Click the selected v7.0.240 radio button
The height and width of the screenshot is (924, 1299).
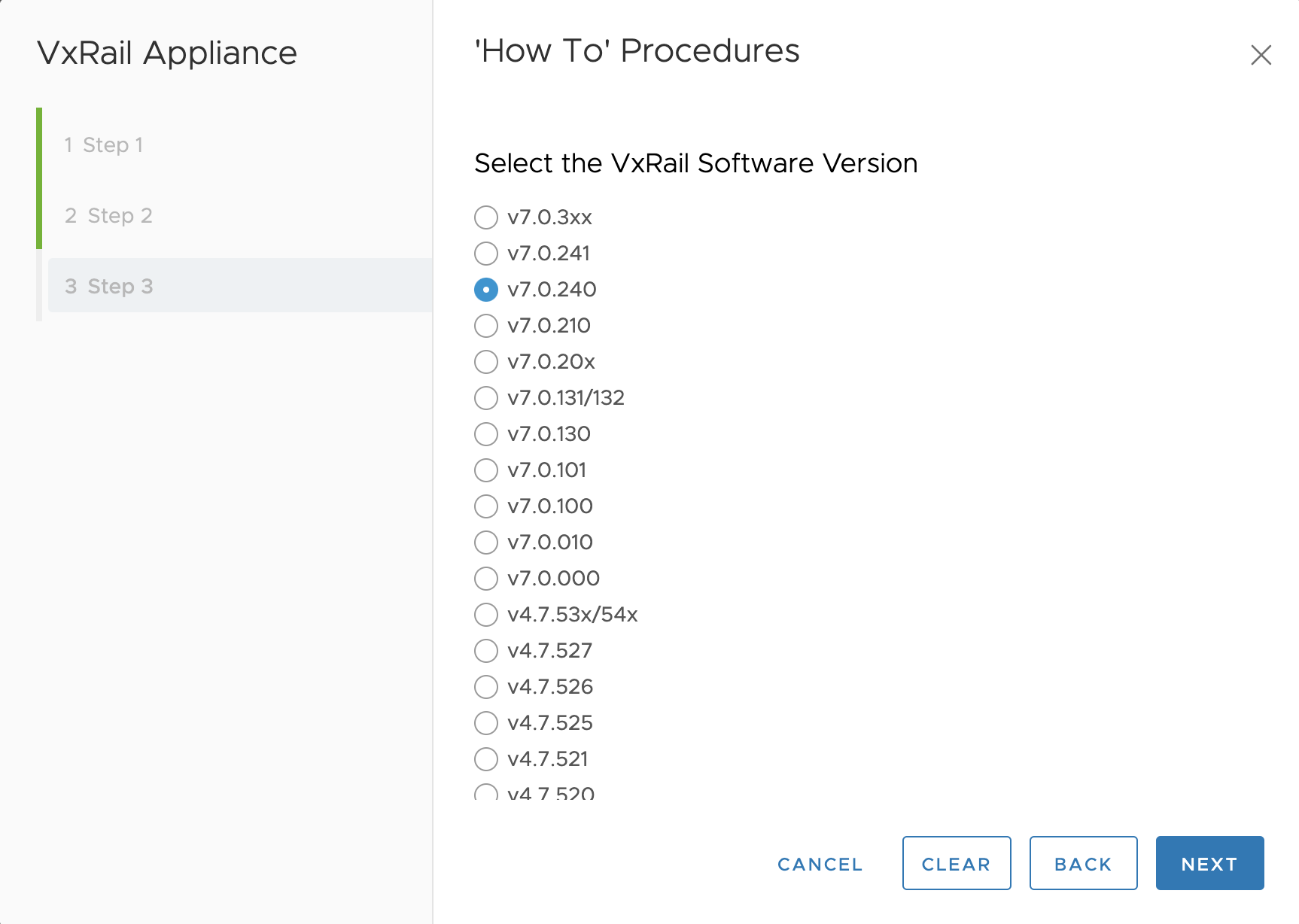pyautogui.click(x=486, y=290)
